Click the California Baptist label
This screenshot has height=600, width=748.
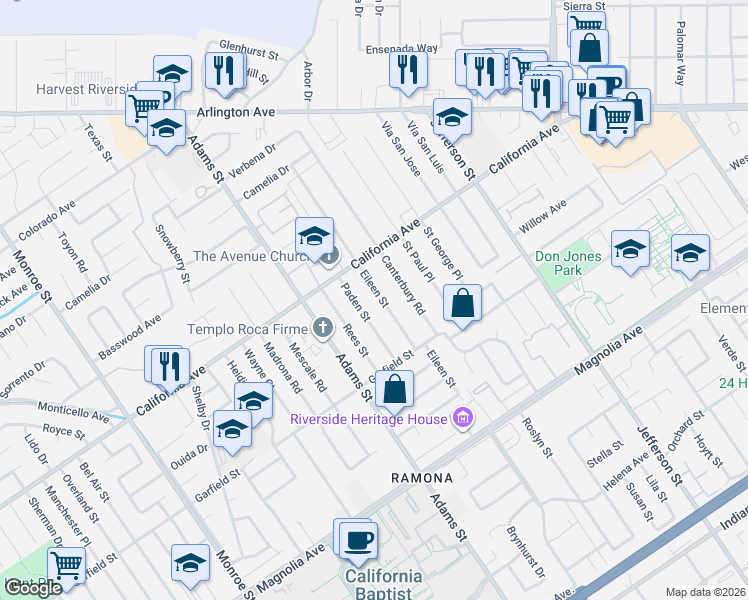[384, 584]
